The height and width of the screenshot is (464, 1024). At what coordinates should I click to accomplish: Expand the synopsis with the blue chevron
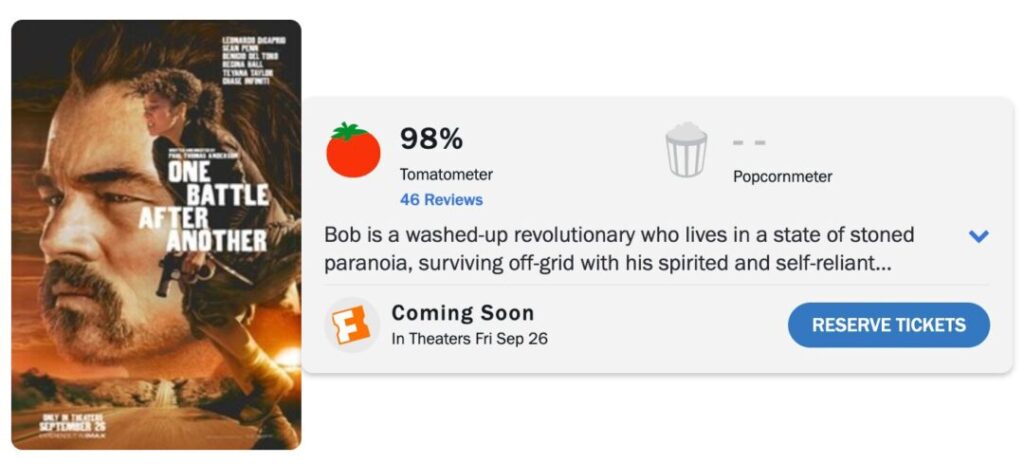click(979, 236)
